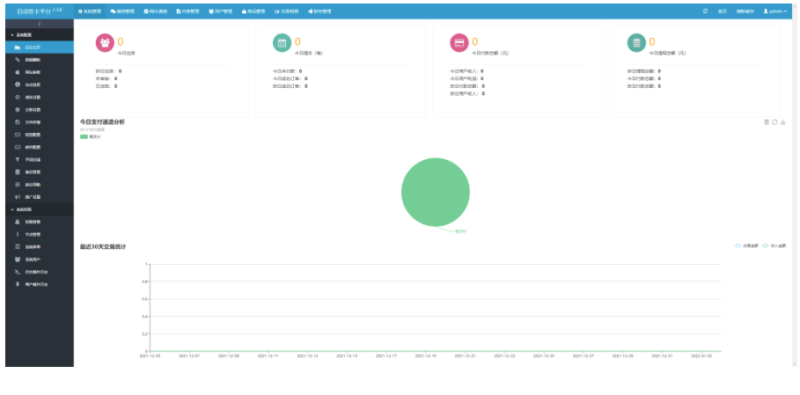Open the admin user dropdown

[775, 11]
